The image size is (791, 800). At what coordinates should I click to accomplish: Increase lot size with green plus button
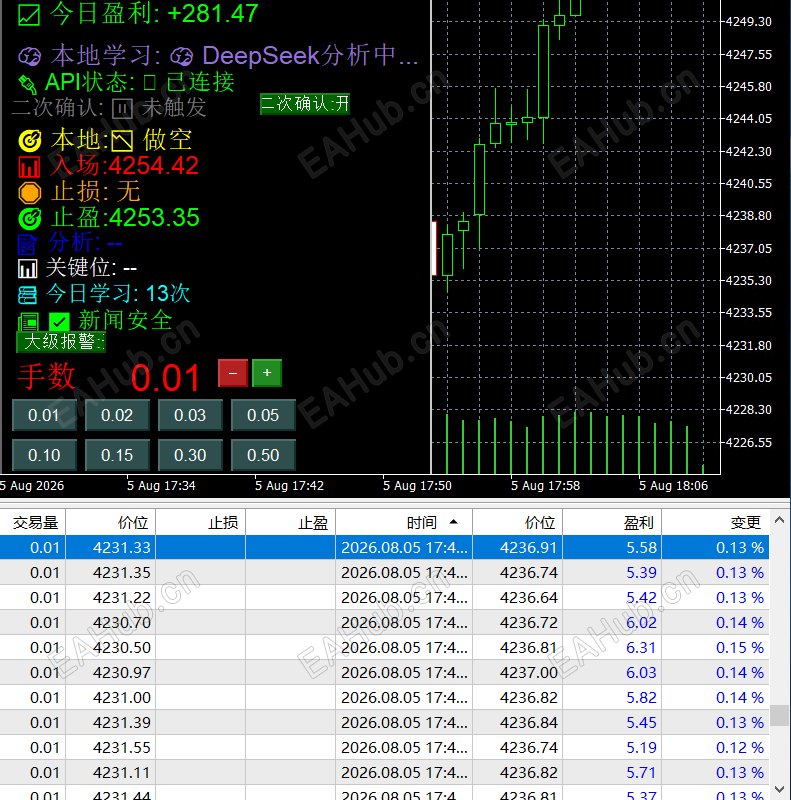pyautogui.click(x=267, y=373)
